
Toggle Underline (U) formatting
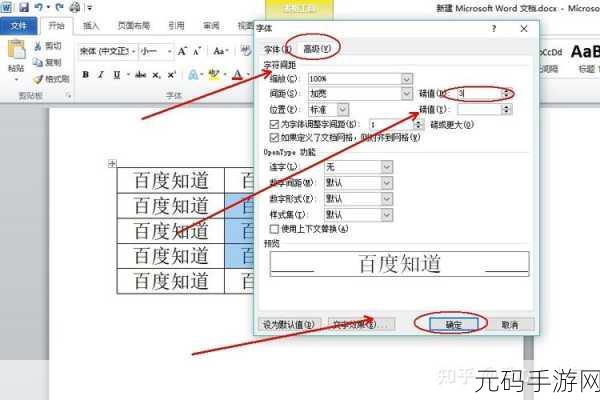117,75
